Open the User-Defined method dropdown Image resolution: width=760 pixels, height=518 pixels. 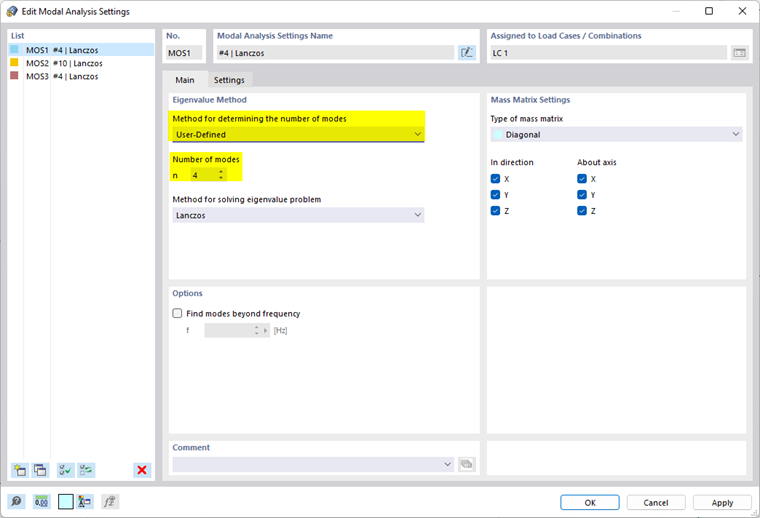click(298, 134)
